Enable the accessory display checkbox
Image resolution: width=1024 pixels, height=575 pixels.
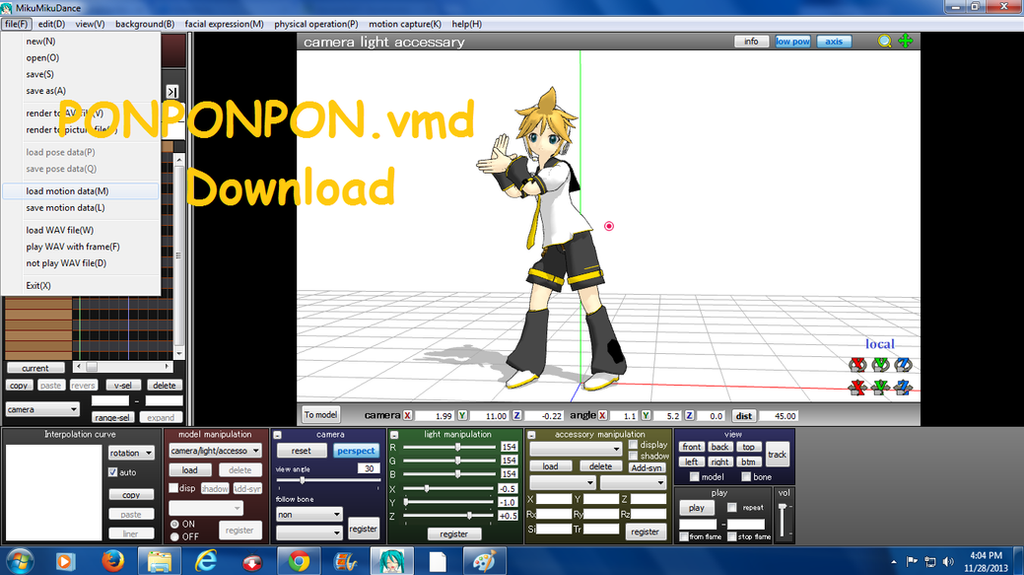click(x=633, y=444)
